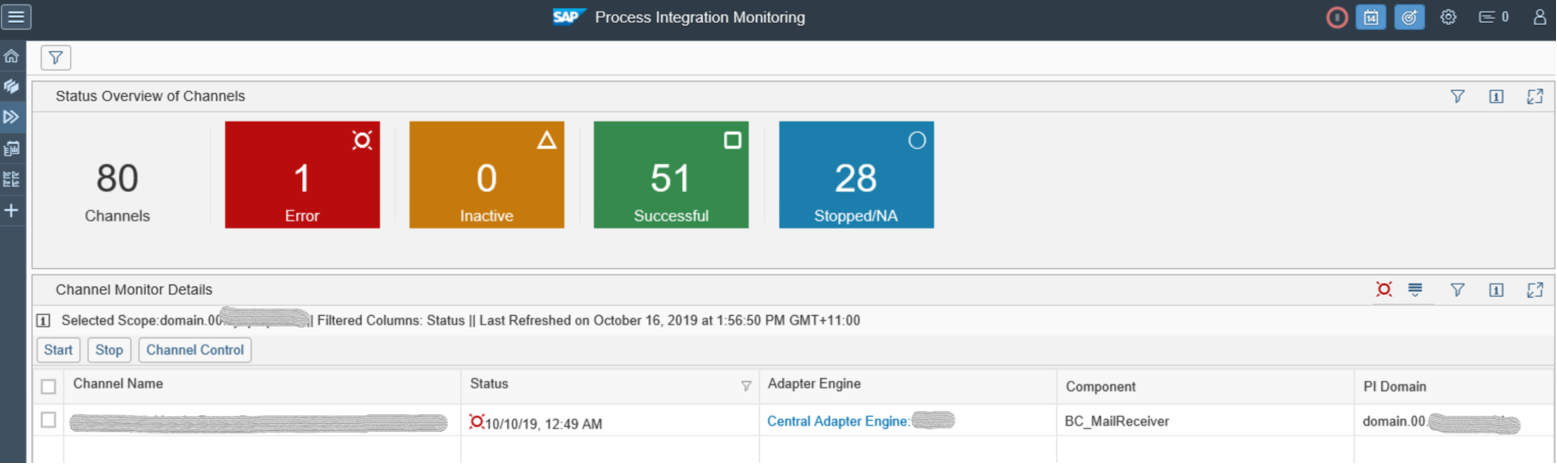Select the active monitoring tab in sidebar
The image size is (1557, 471).
12,117
